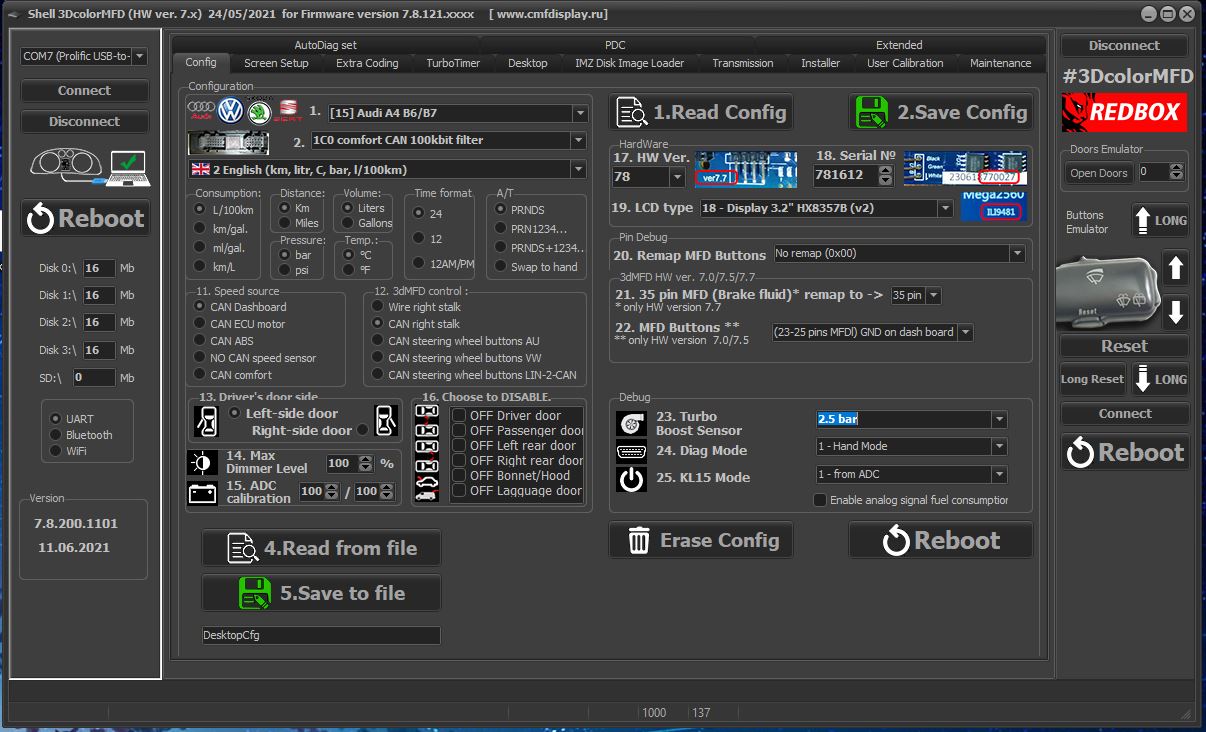Click the Read Config document icon
Viewport: 1206px width, 732px height.
pyautogui.click(x=631, y=113)
